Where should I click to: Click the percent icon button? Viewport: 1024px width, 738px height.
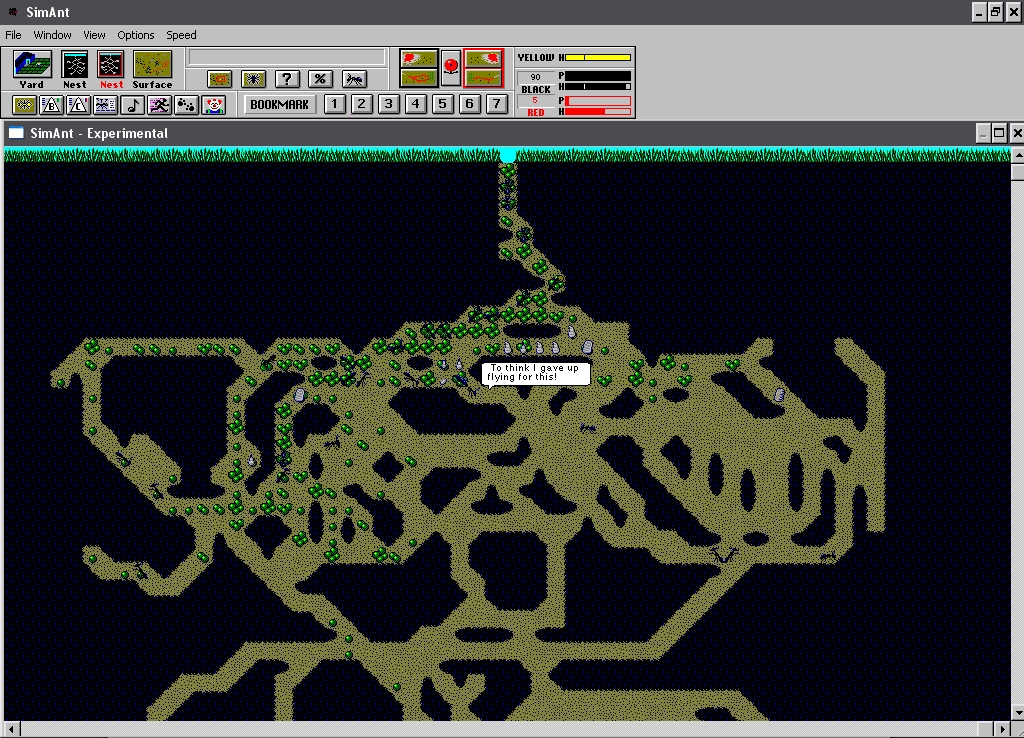pos(320,80)
